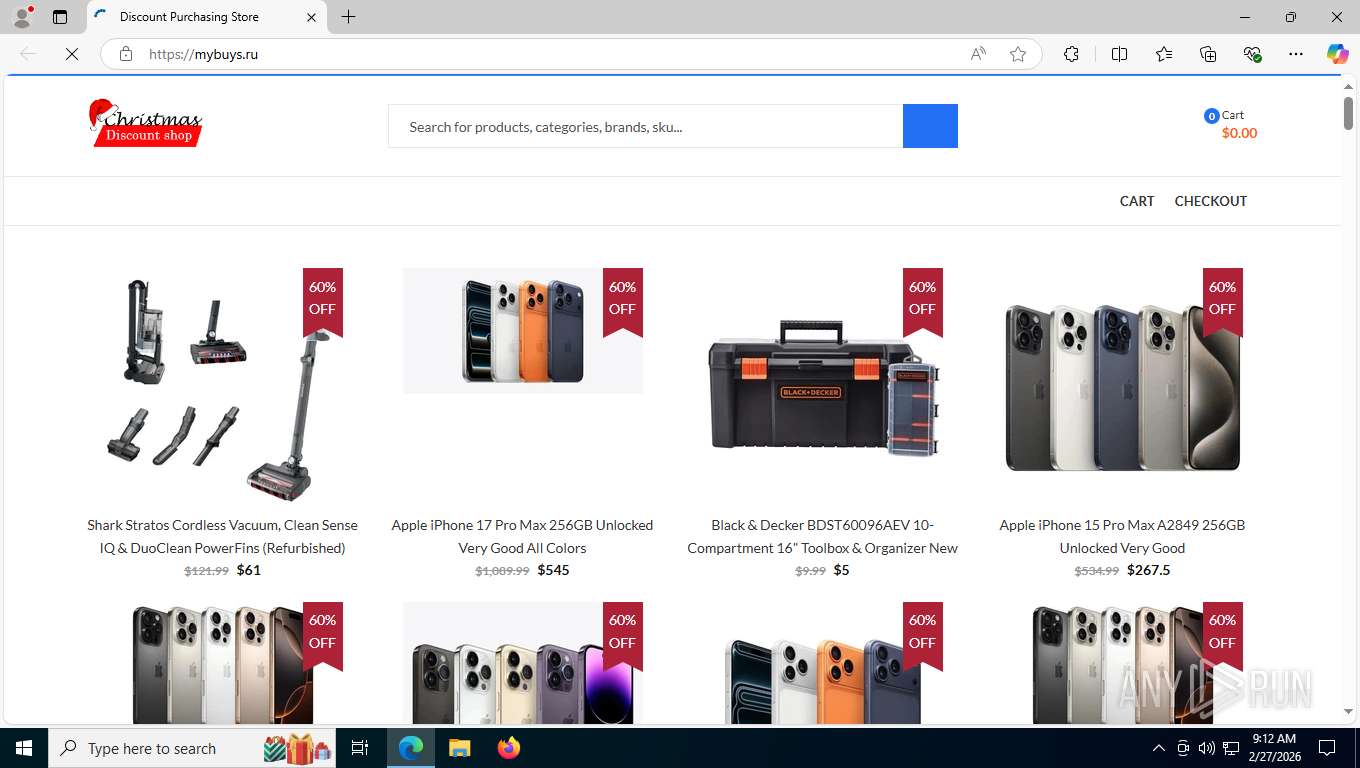Go to the CART menu link

1137,201
